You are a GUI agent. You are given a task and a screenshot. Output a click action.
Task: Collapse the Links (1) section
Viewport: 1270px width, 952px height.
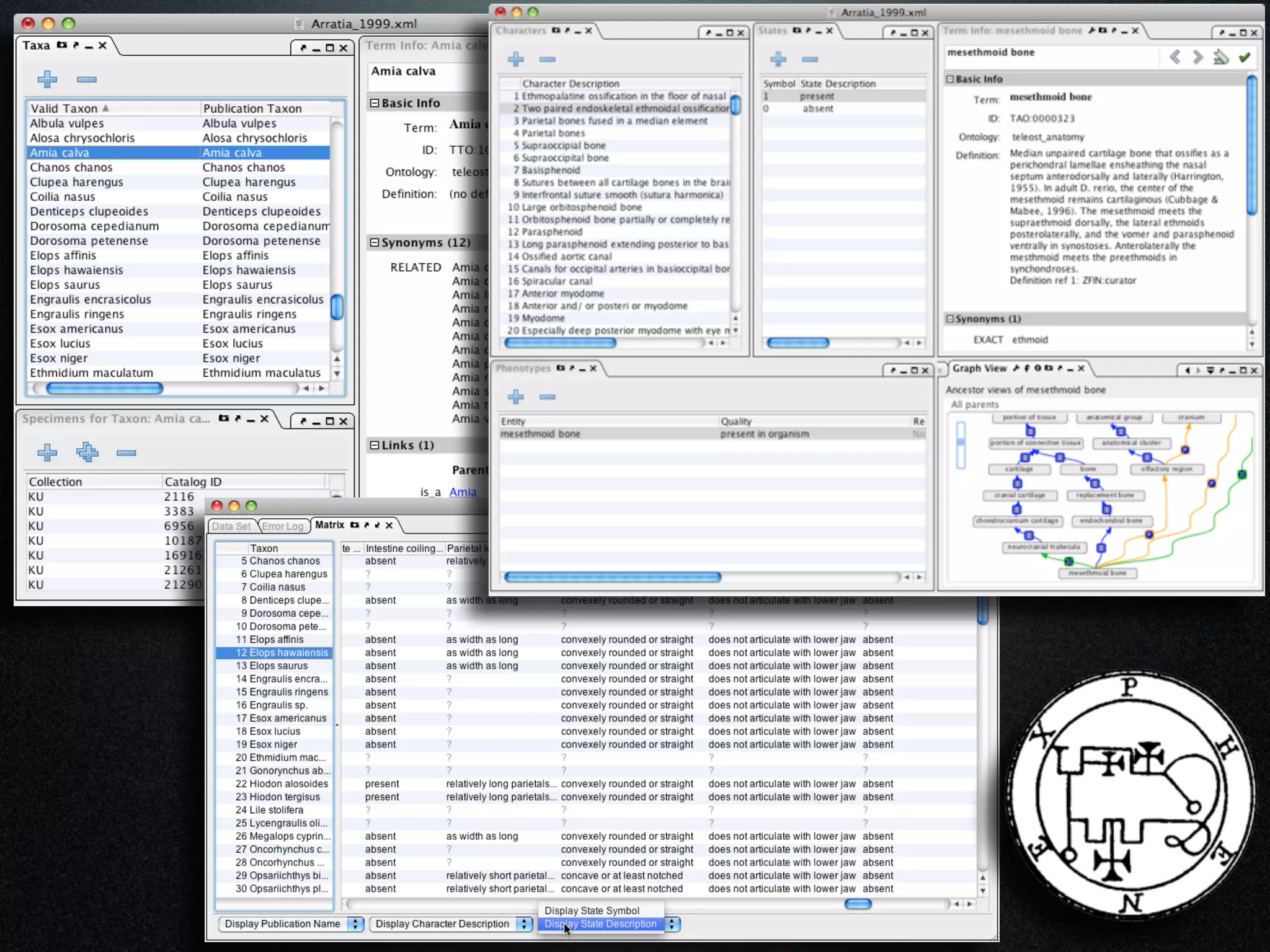[x=375, y=445]
